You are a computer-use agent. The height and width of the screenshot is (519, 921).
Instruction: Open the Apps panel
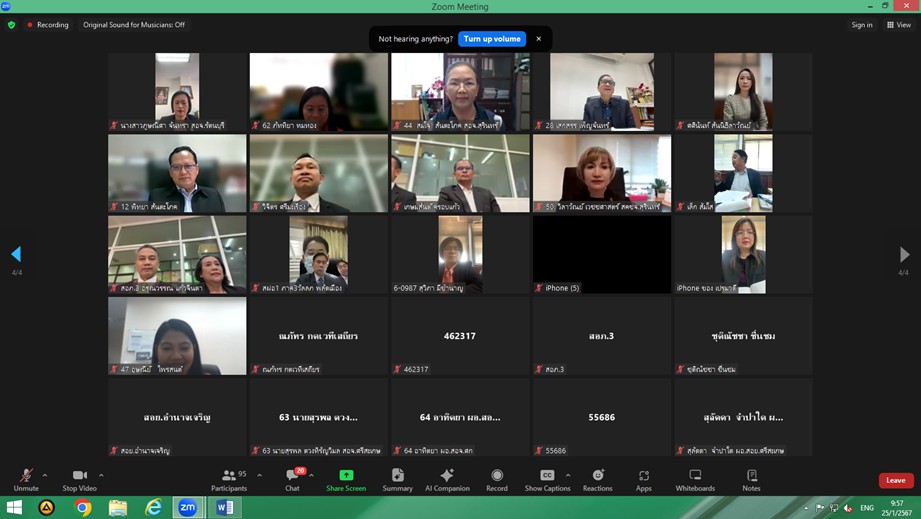click(x=644, y=479)
